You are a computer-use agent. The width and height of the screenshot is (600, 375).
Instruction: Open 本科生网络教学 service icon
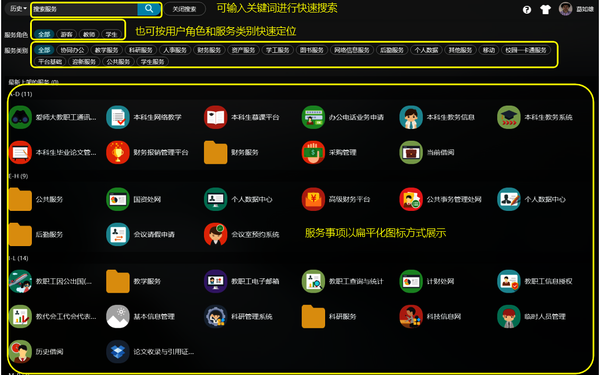point(118,117)
